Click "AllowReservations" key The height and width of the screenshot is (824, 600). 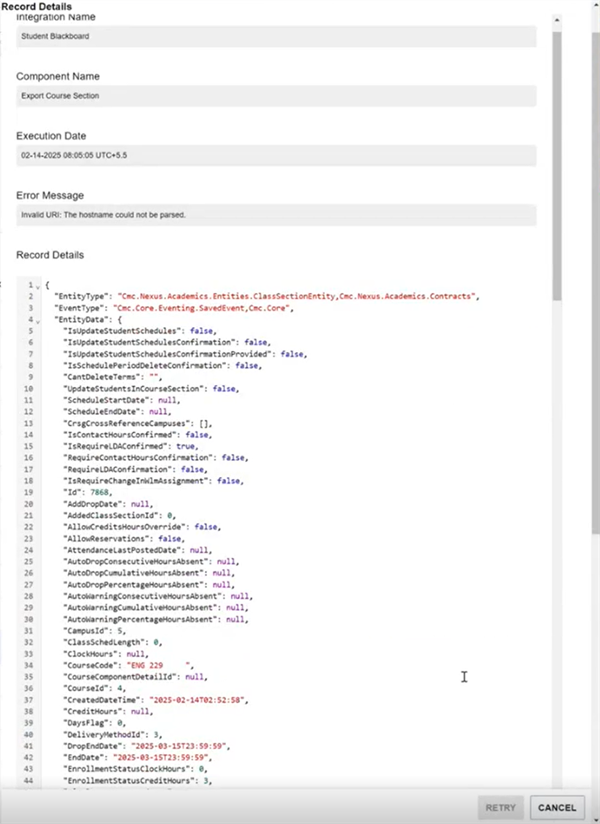[x=106, y=539]
